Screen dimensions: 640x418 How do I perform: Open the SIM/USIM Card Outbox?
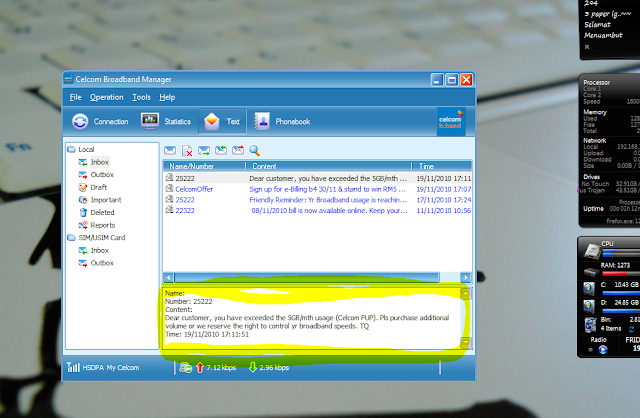tap(96, 263)
